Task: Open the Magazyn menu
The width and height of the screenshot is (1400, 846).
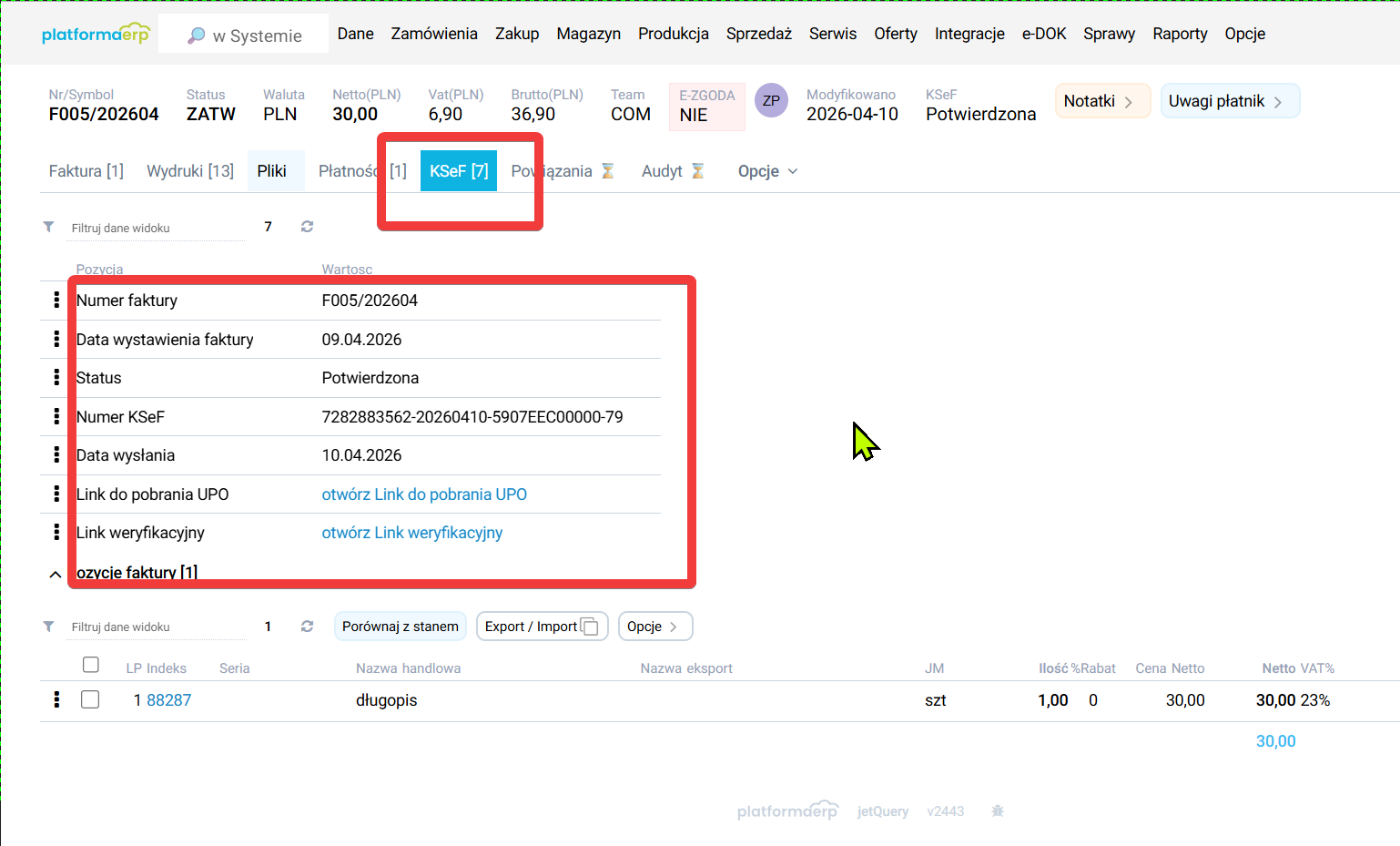Action: tap(588, 34)
